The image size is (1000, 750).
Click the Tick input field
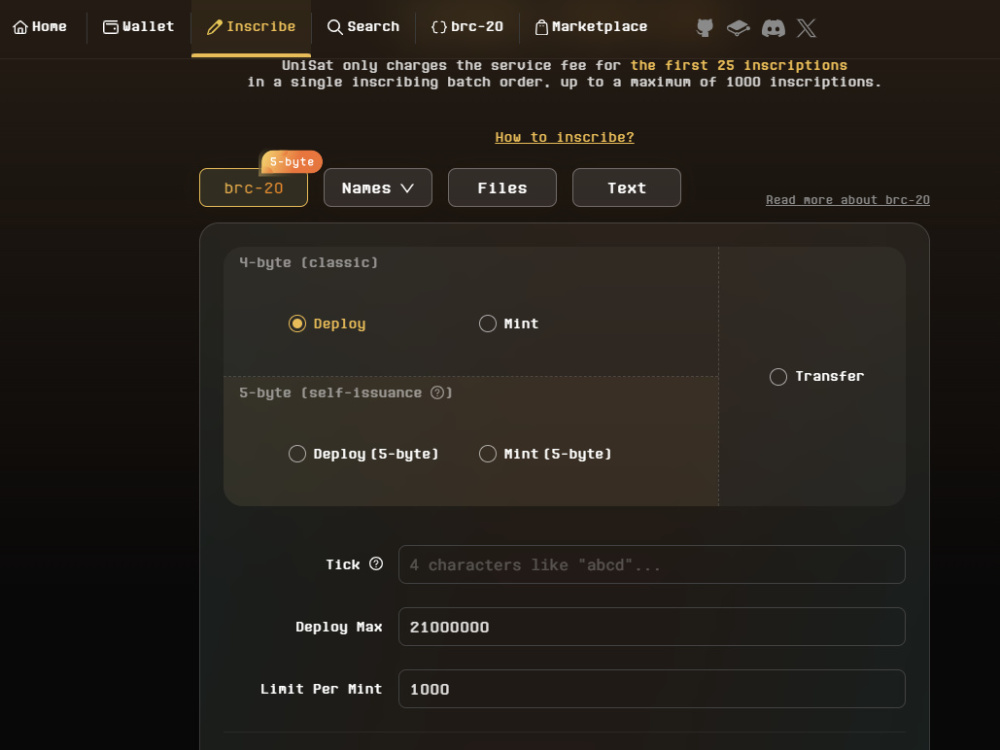pyautogui.click(x=652, y=564)
